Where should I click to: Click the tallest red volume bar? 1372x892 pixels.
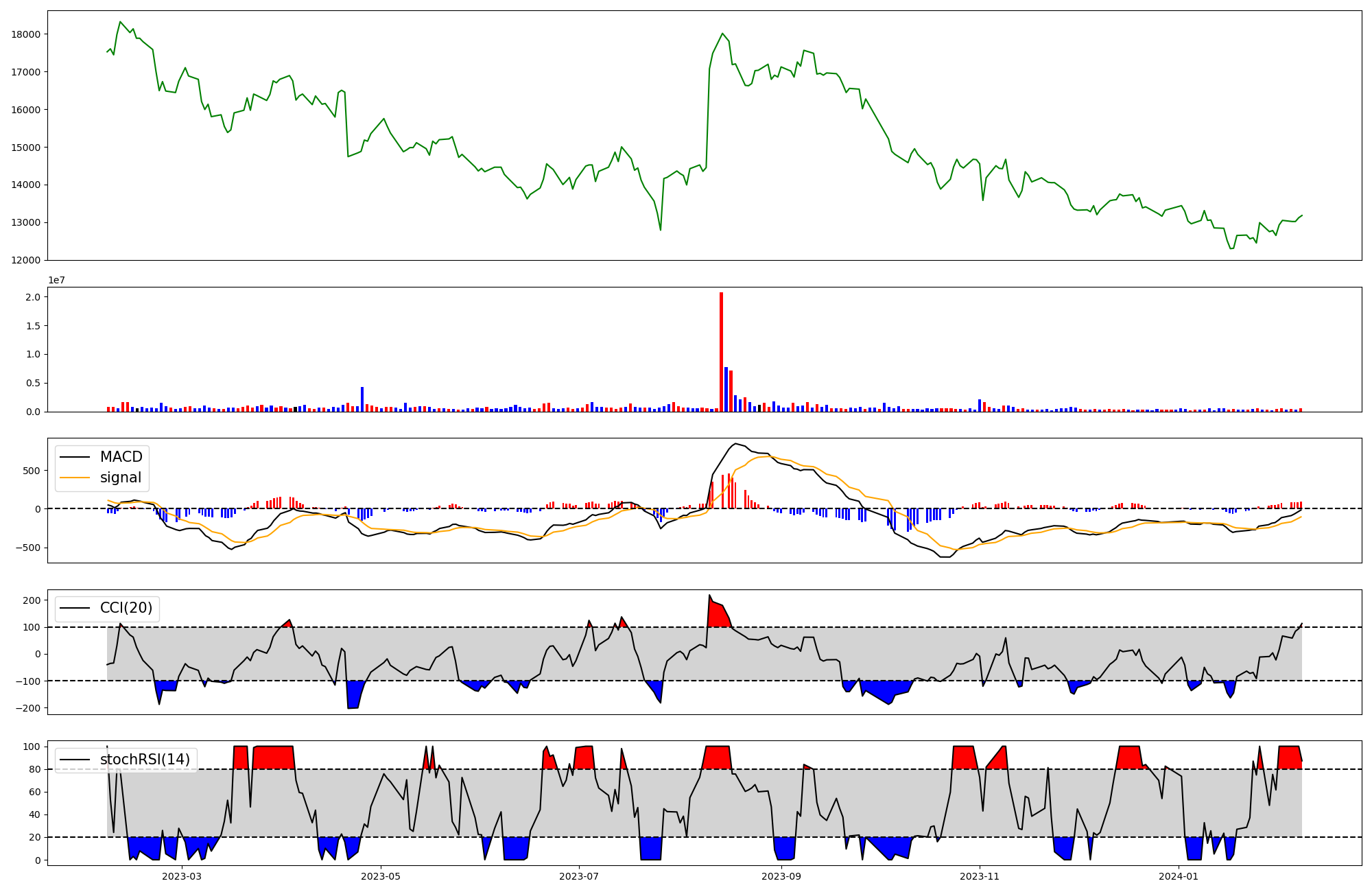[721, 351]
